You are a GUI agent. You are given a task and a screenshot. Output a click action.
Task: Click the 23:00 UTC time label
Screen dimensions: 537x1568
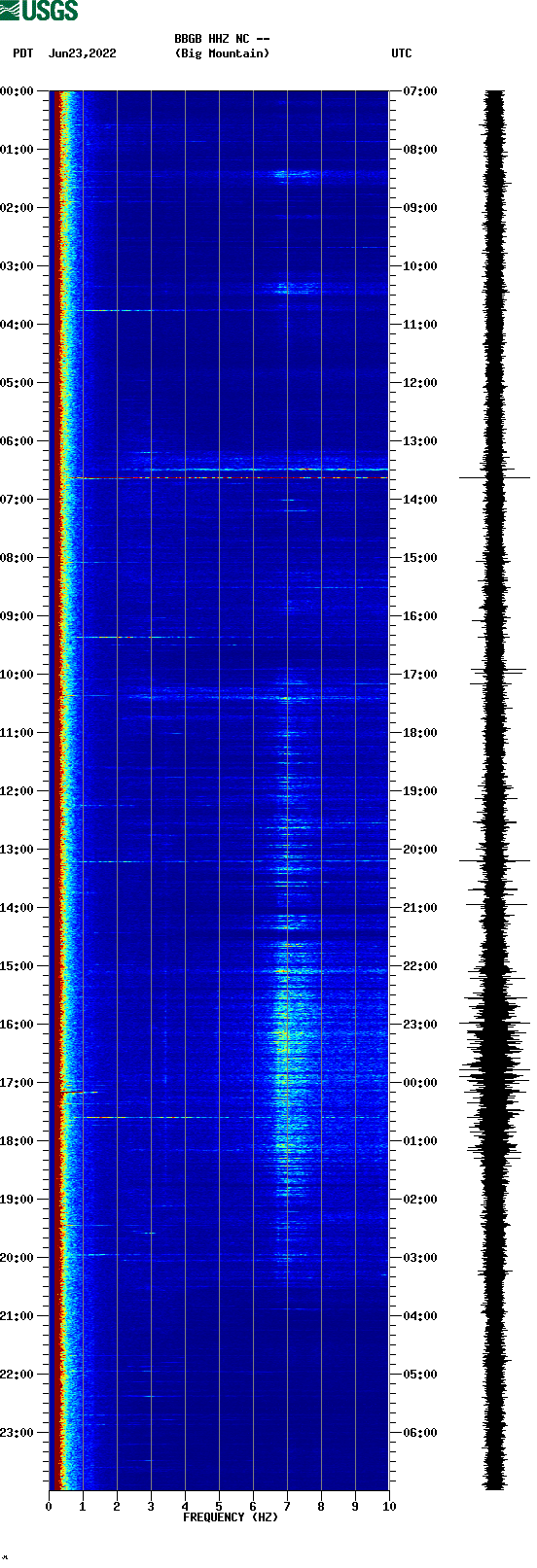[420, 1025]
